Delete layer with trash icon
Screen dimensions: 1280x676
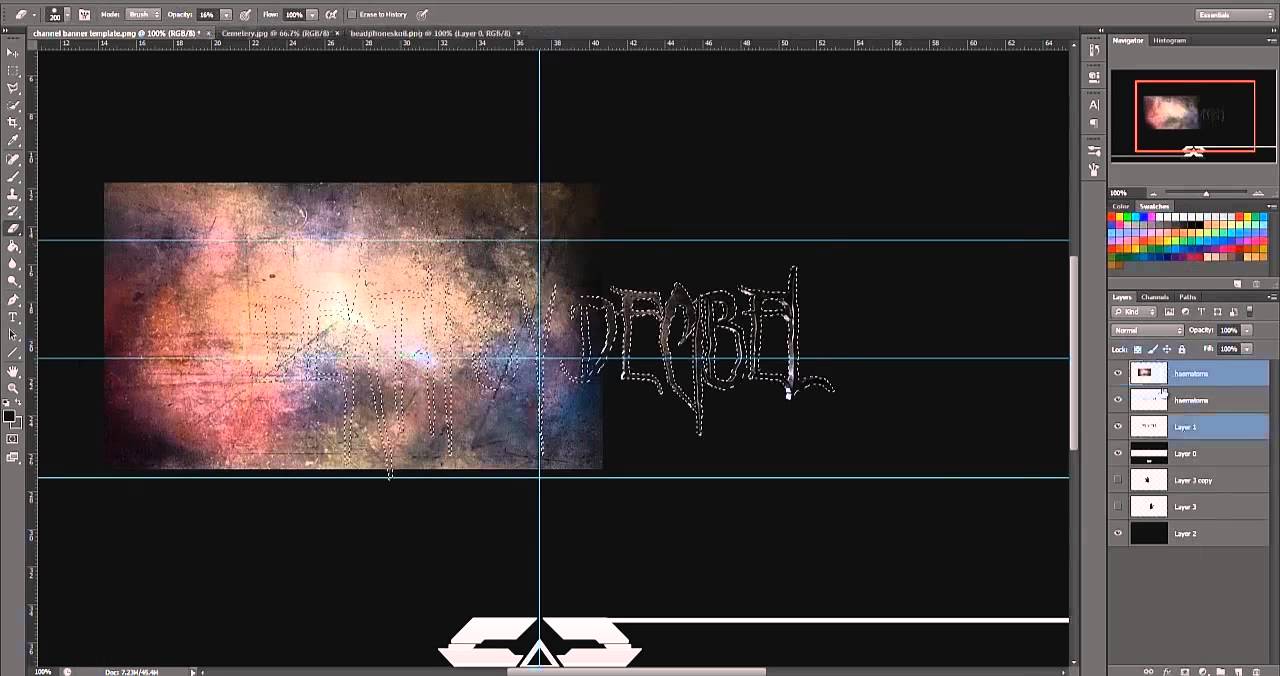1257,671
